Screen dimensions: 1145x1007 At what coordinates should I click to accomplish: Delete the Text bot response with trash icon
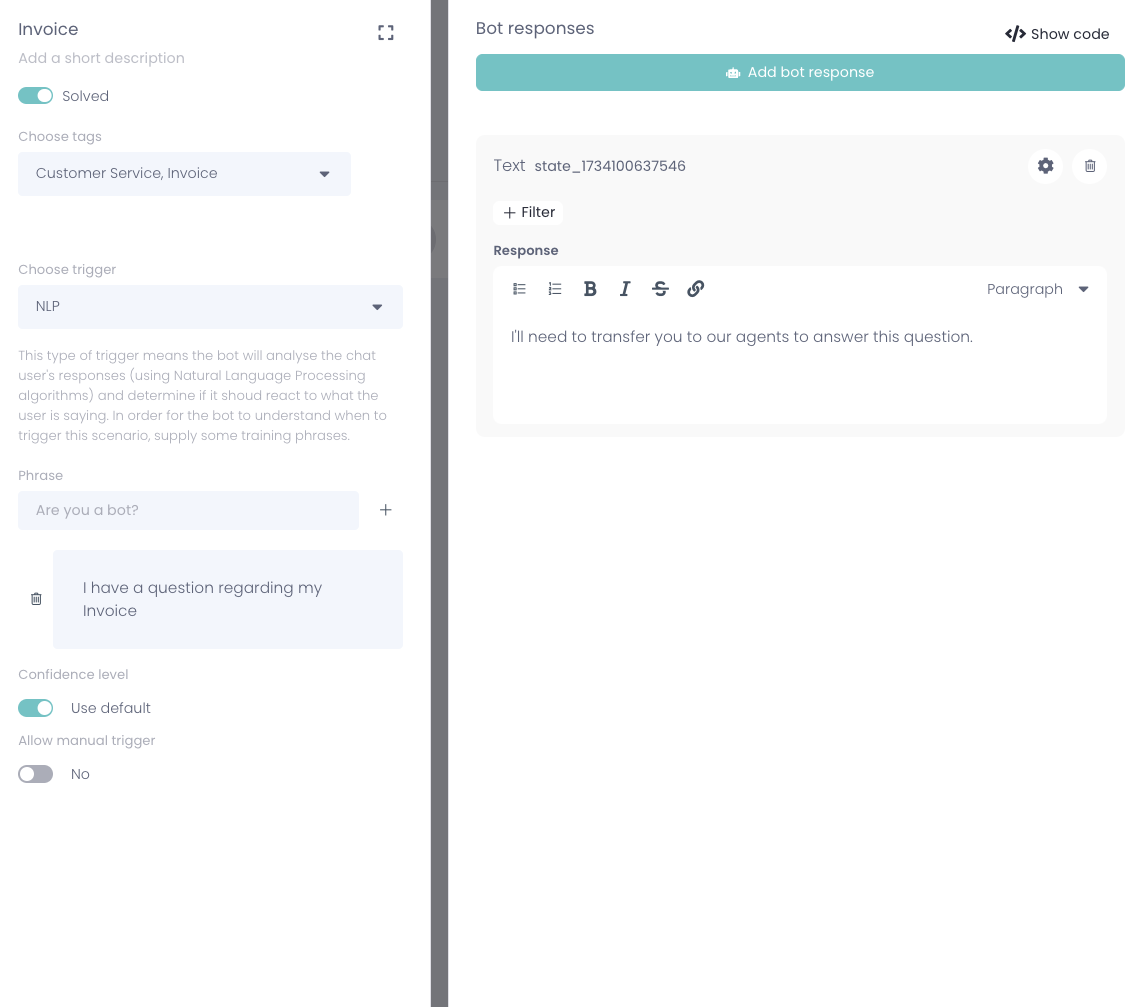[x=1089, y=166]
